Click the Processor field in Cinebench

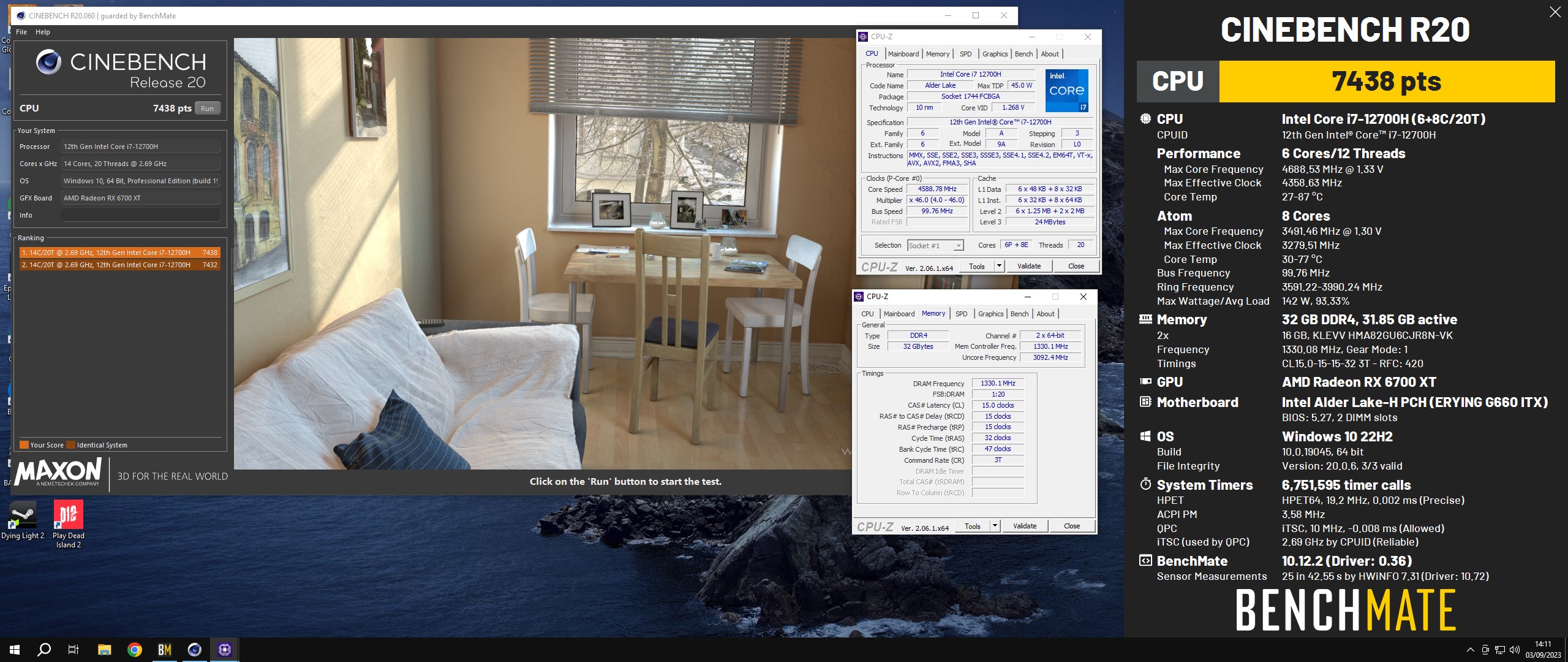(140, 146)
